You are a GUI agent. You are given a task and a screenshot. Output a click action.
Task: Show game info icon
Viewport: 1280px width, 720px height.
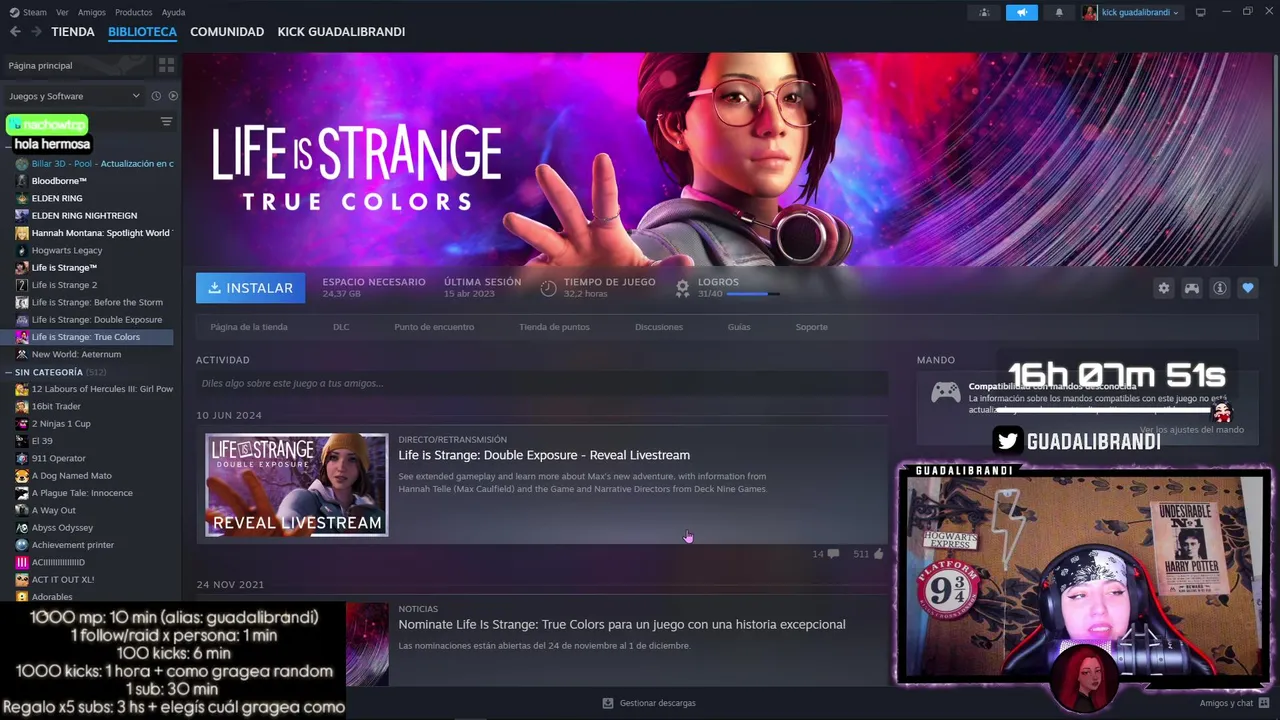pos(1219,288)
